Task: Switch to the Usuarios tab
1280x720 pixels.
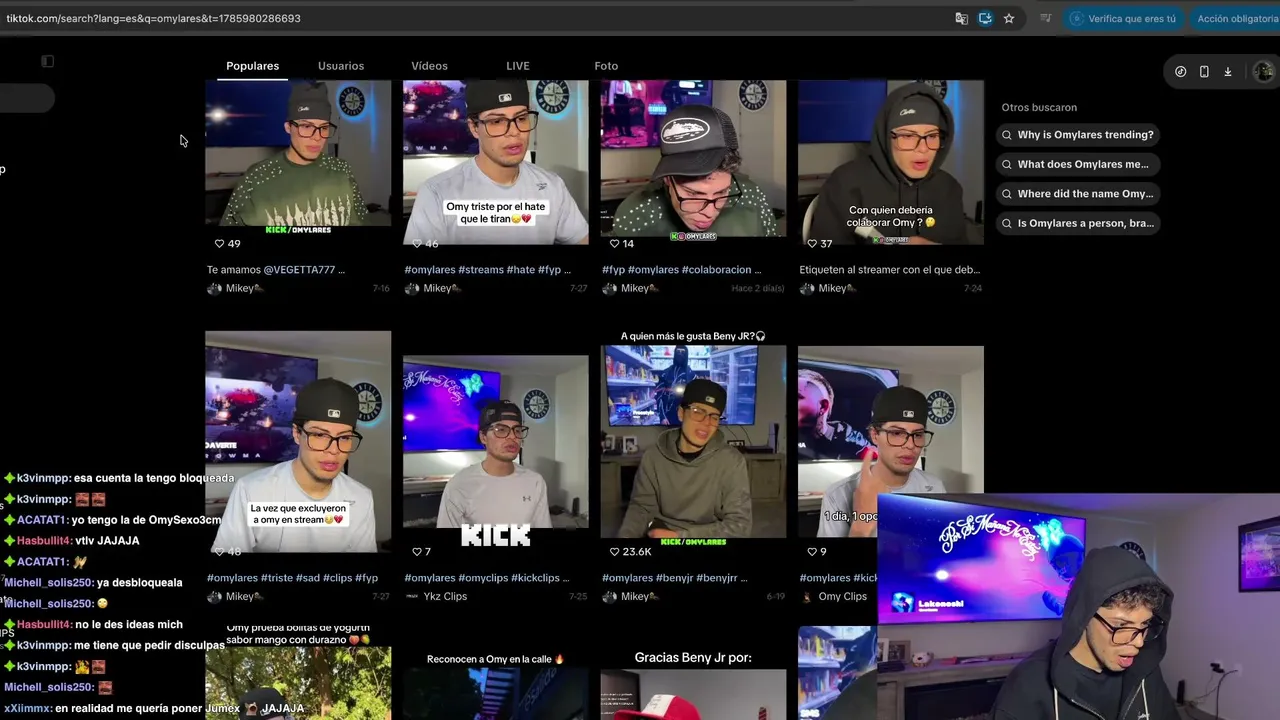Action: [x=341, y=66]
